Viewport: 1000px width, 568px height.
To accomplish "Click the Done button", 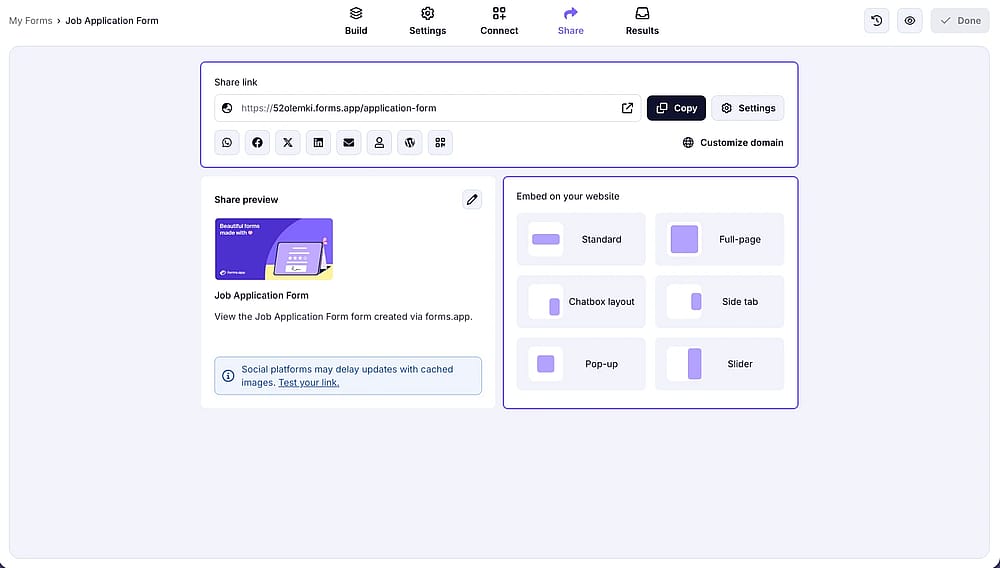I will point(960,20).
